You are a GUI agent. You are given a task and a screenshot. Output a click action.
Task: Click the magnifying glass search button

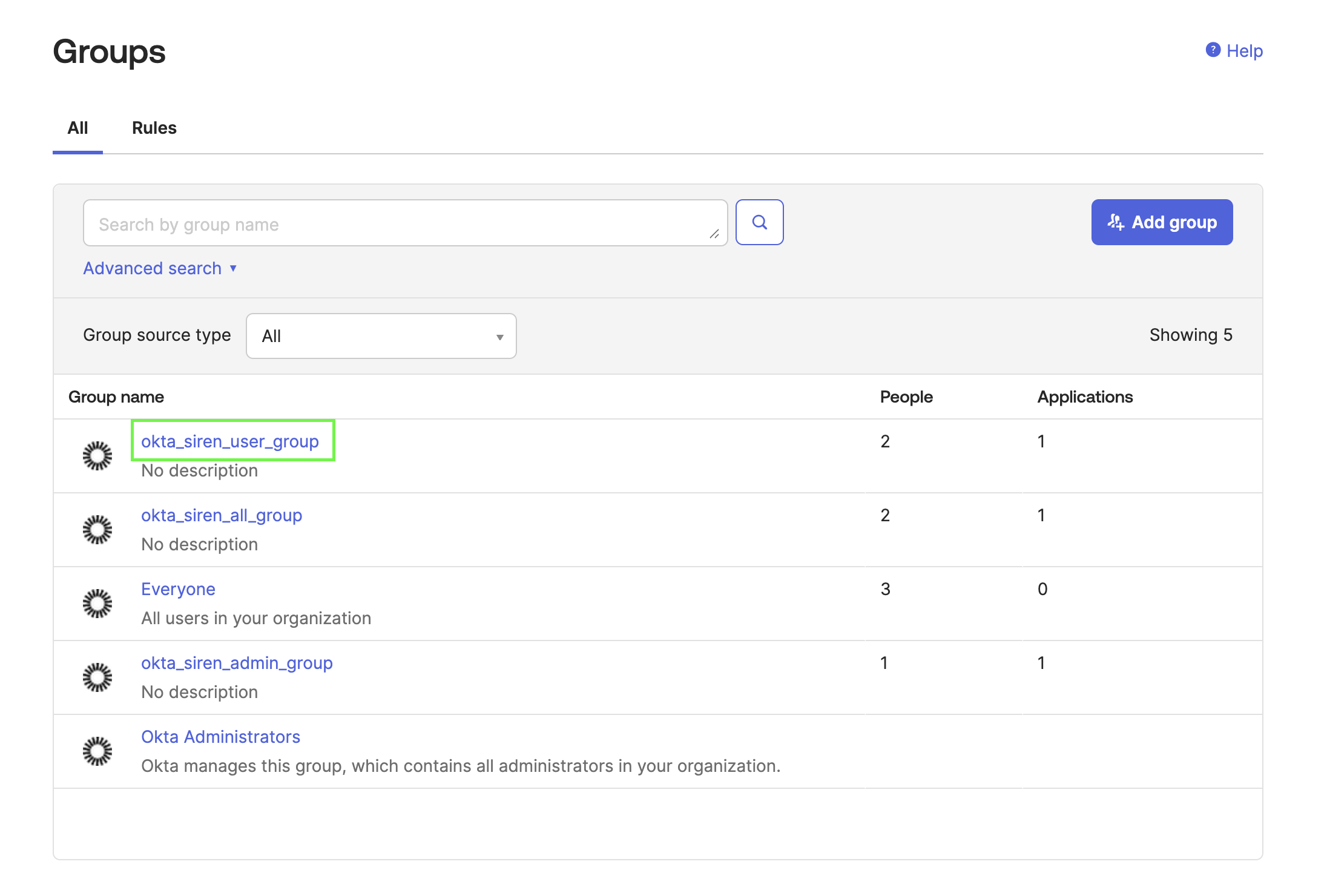(x=759, y=222)
